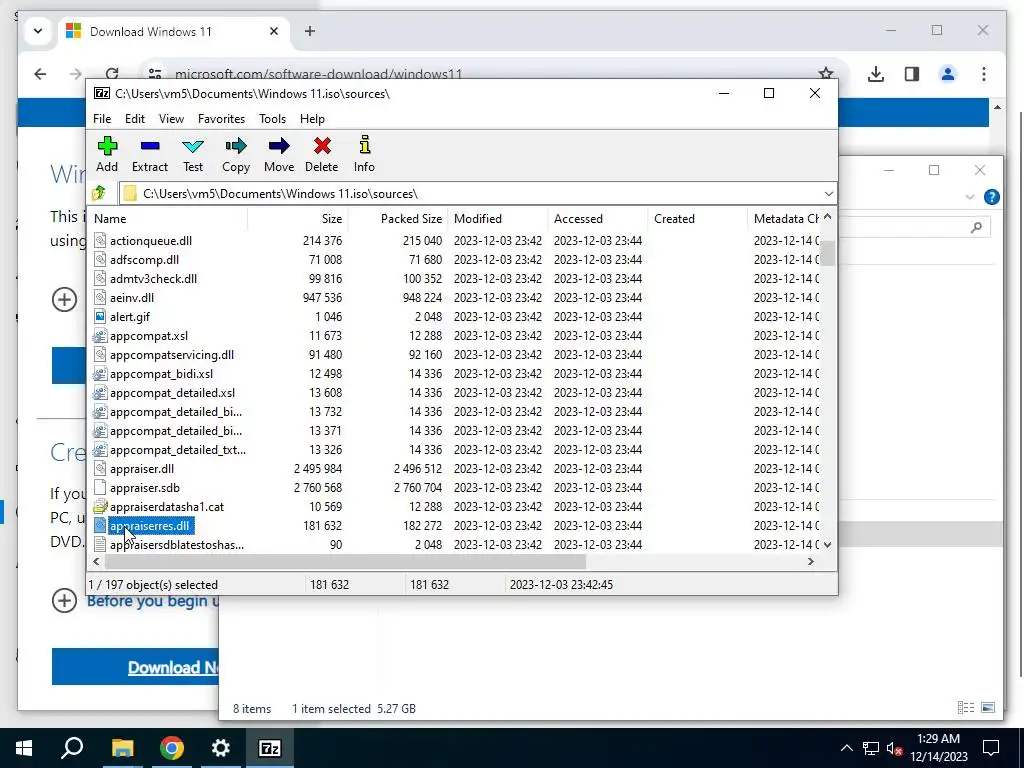Image resolution: width=1024 pixels, height=768 pixels.
Task: Toggle the Chrome side panel icon
Action: [x=912, y=74]
